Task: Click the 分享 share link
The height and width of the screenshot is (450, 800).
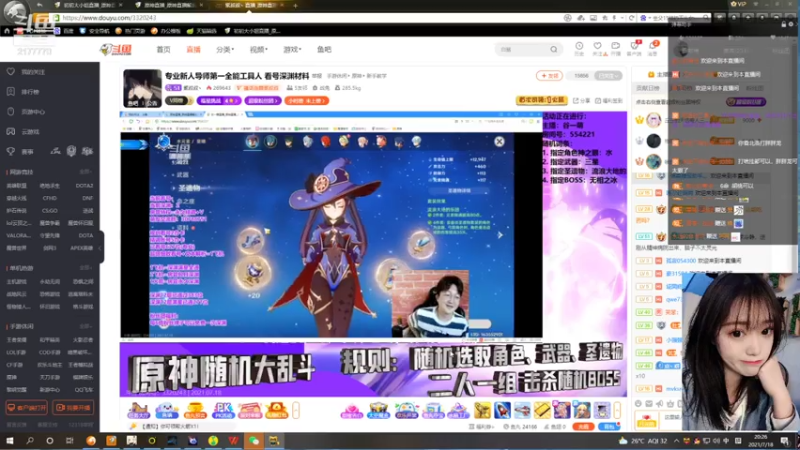Action: 582,101
